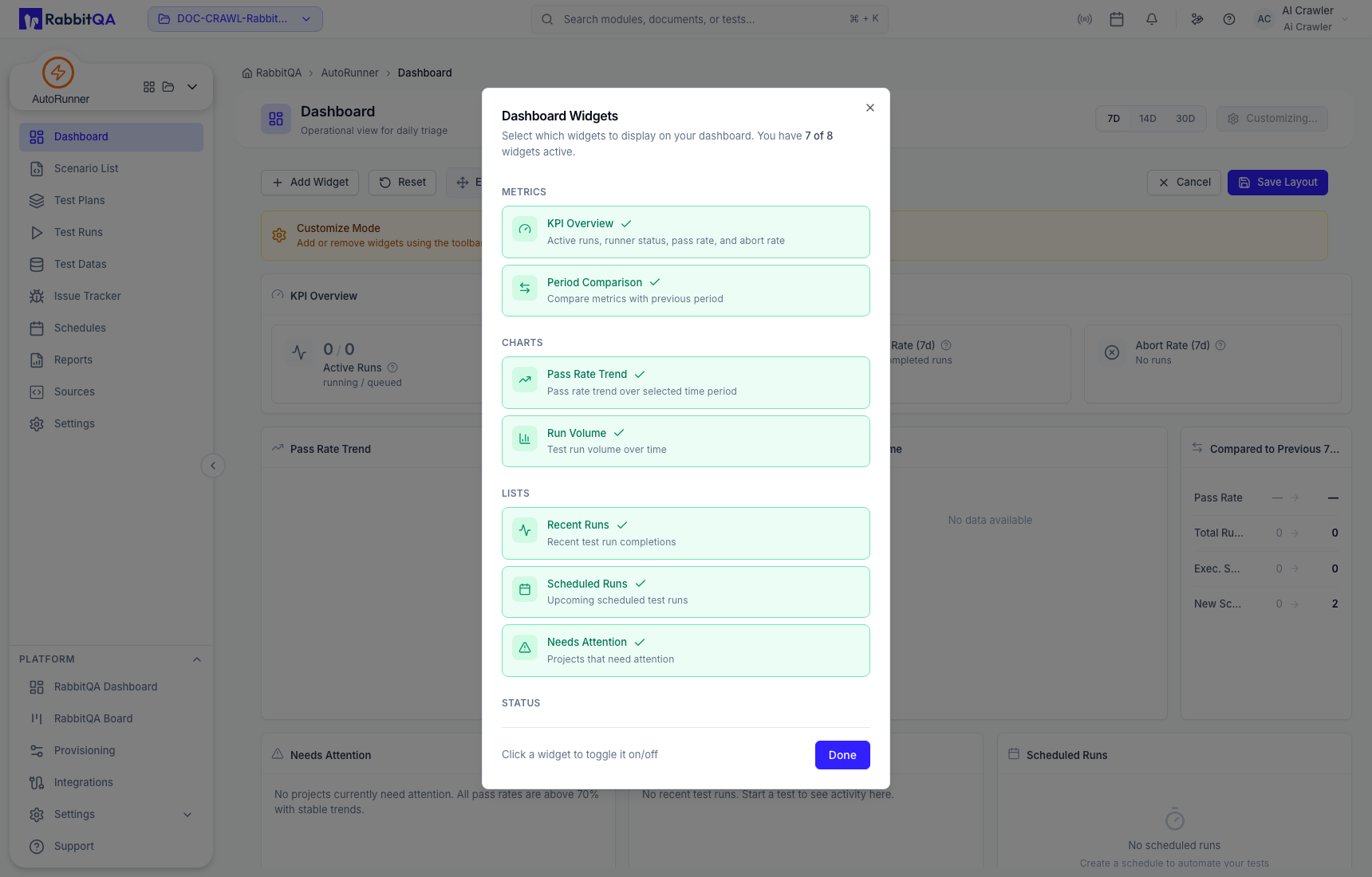Open the calendar icon in header
1372x877 pixels.
coord(1117,19)
